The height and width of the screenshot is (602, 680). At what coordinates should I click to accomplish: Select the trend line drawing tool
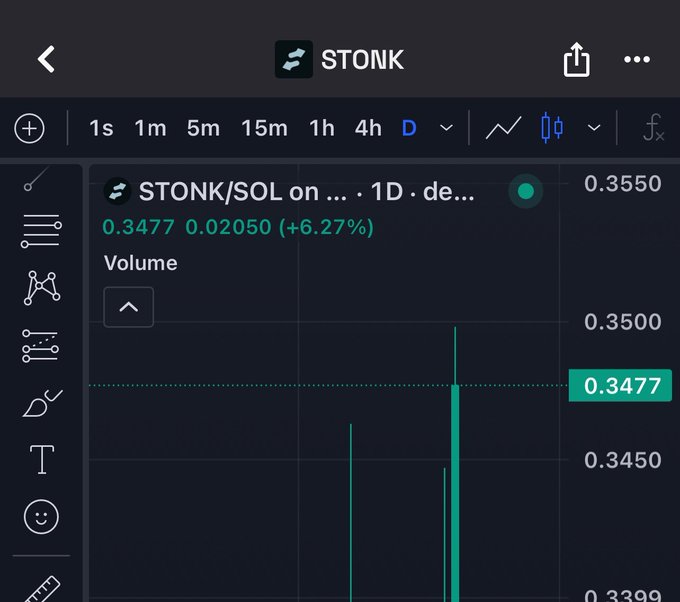pyautogui.click(x=36, y=178)
